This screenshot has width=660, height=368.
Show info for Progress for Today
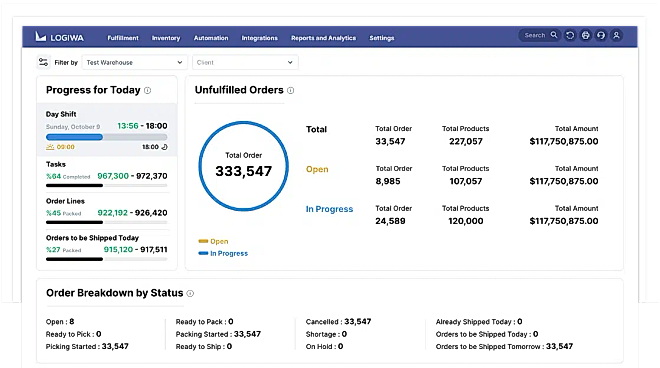click(147, 90)
